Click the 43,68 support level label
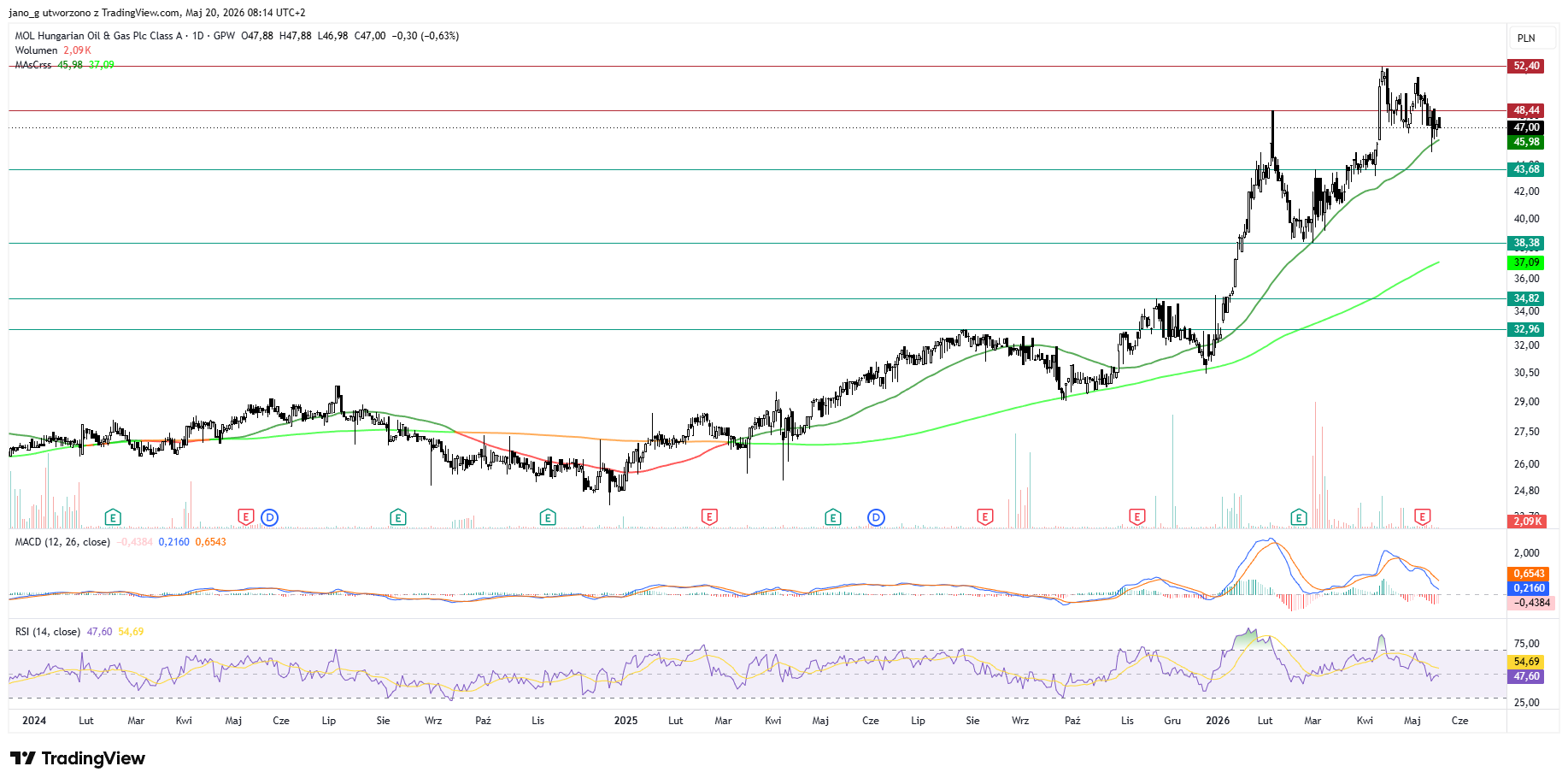The height and width of the screenshot is (784, 1568). point(1526,169)
